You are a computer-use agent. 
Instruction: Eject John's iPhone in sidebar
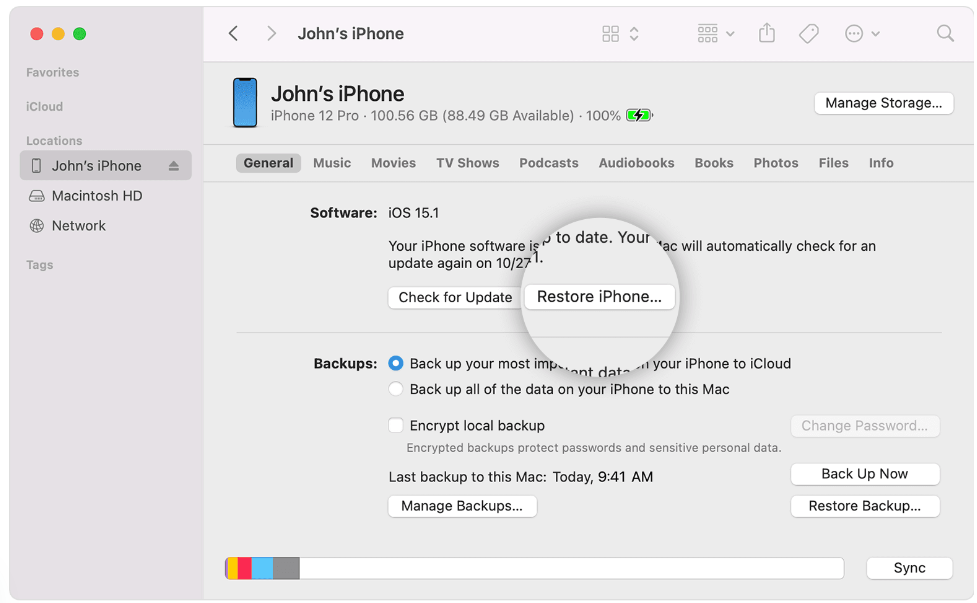174,166
